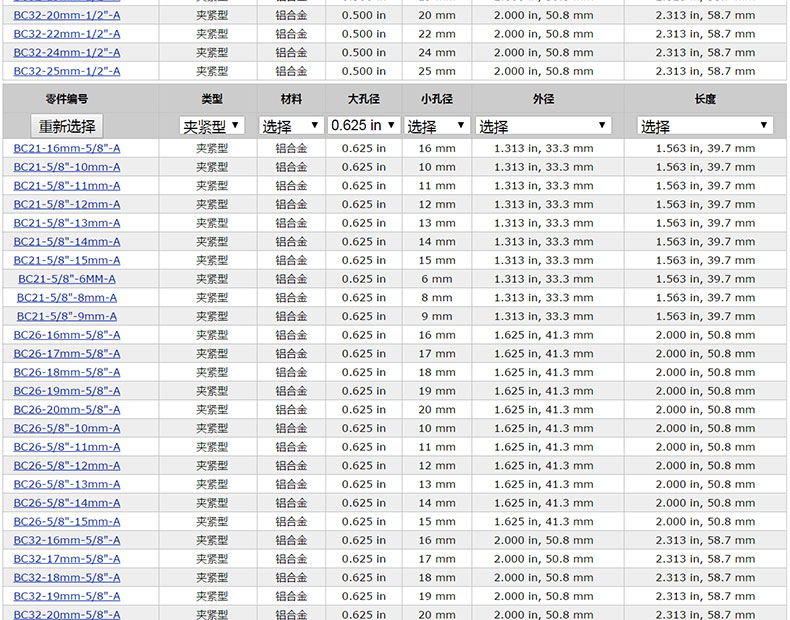Expand the 外径 选择 dropdown

coord(543,126)
